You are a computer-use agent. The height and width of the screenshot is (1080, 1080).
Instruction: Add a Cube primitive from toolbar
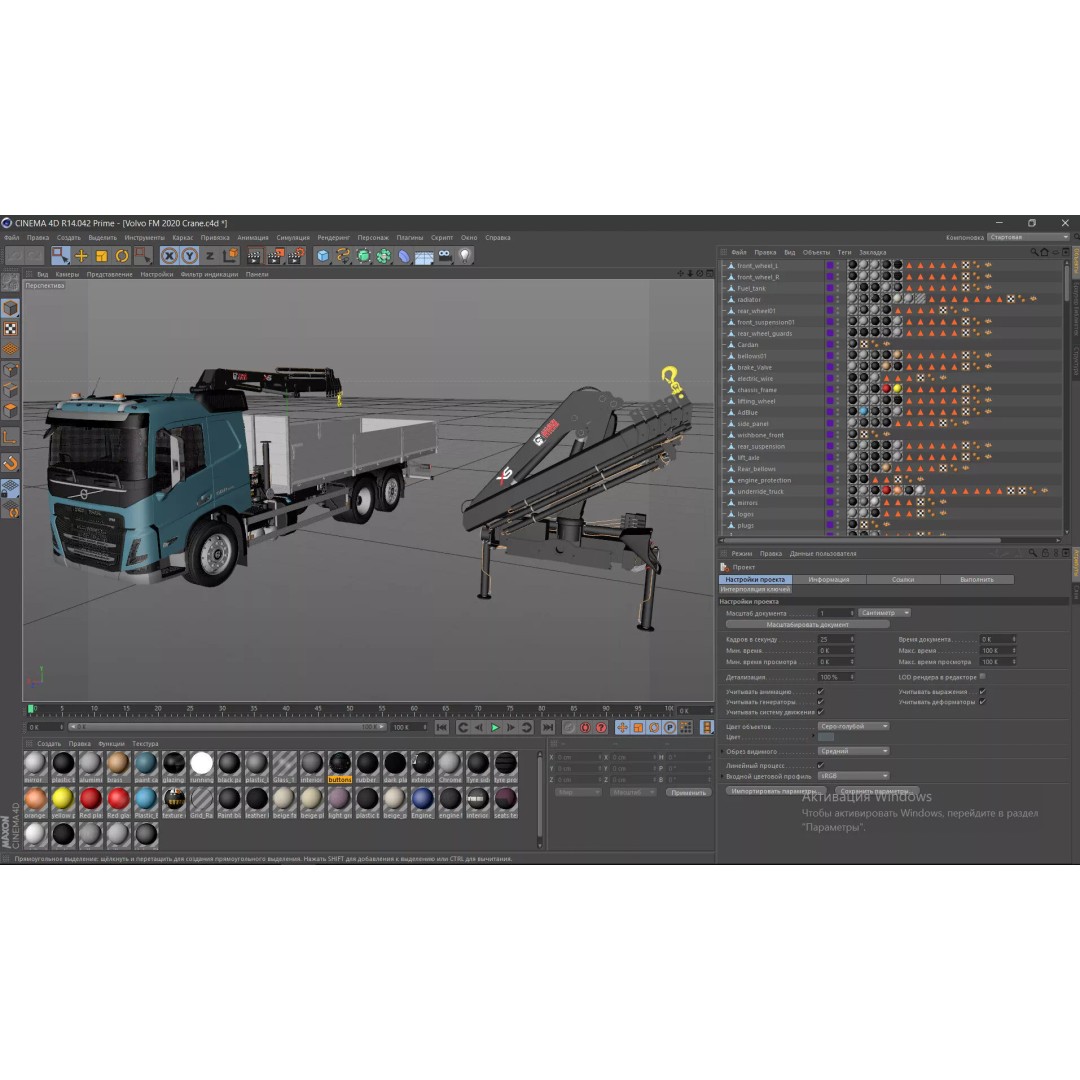pos(322,256)
